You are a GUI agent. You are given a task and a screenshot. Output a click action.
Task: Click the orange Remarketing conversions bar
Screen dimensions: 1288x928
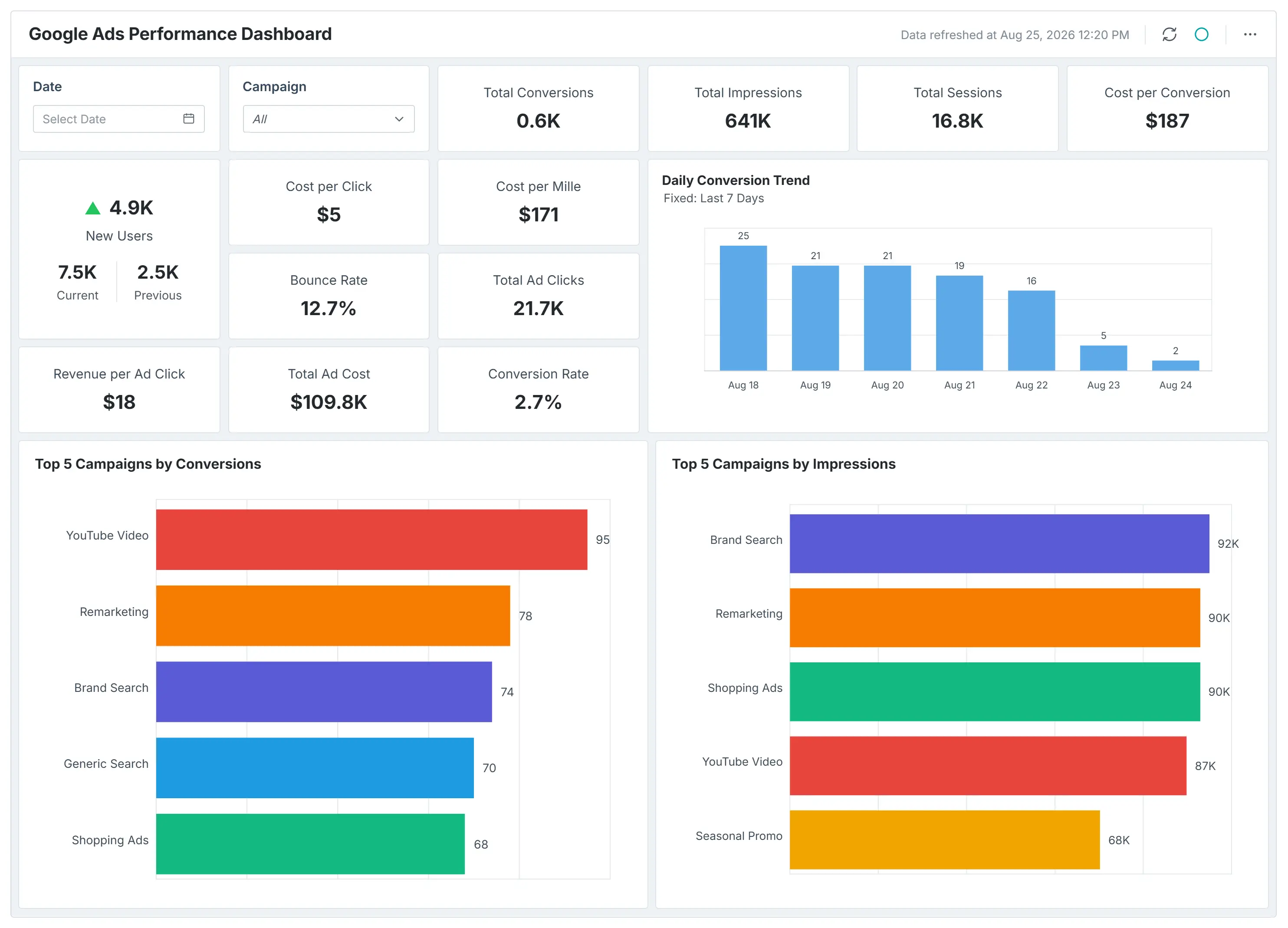coord(333,615)
